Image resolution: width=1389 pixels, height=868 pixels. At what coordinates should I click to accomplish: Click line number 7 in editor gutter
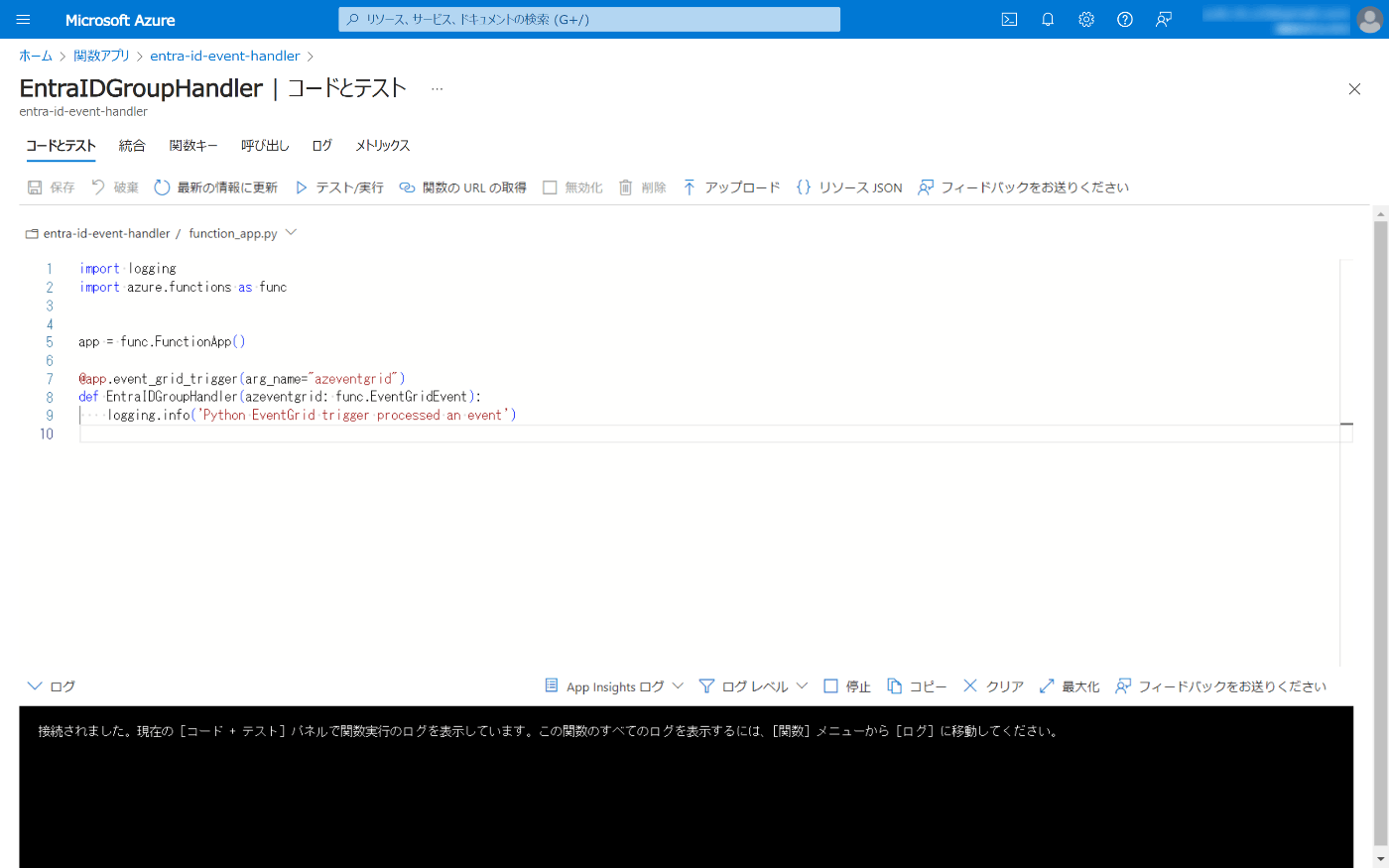click(x=50, y=379)
